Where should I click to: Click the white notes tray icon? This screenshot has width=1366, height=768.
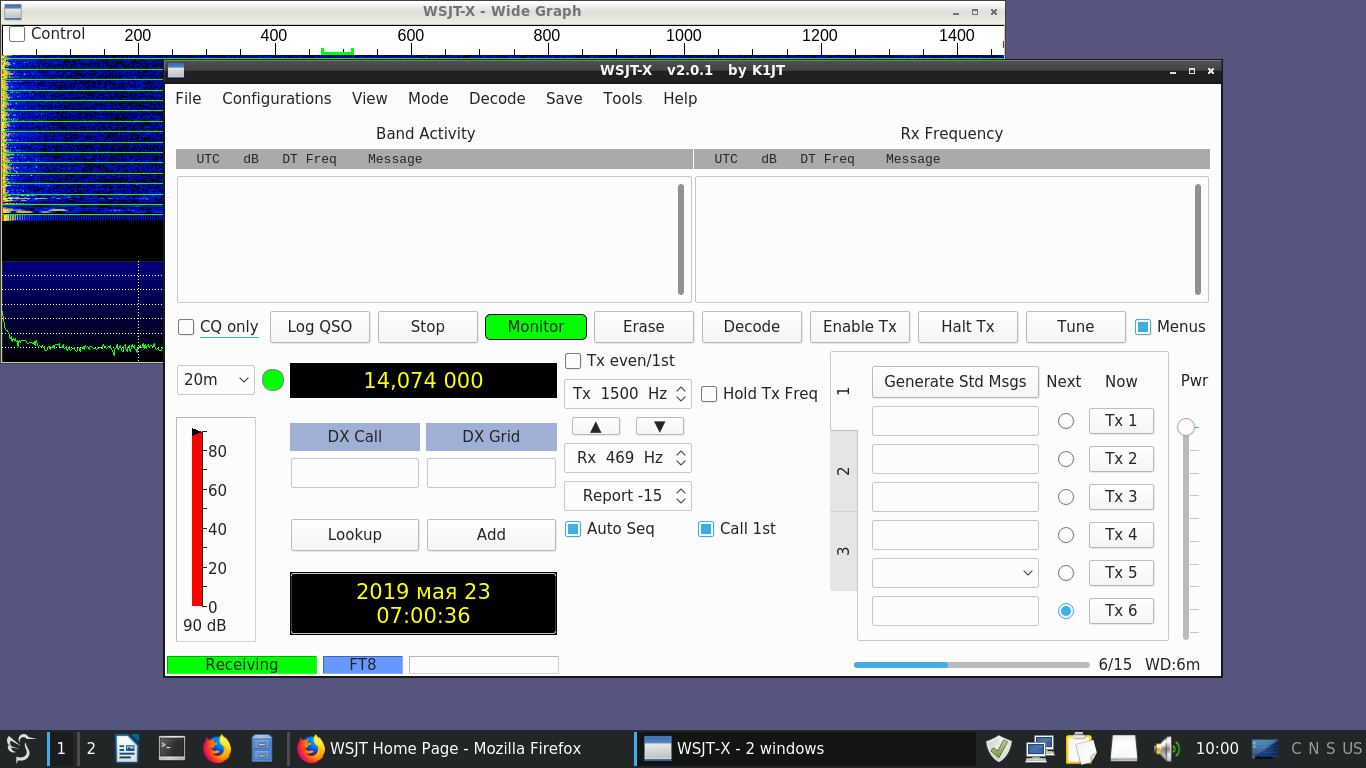(x=1124, y=748)
